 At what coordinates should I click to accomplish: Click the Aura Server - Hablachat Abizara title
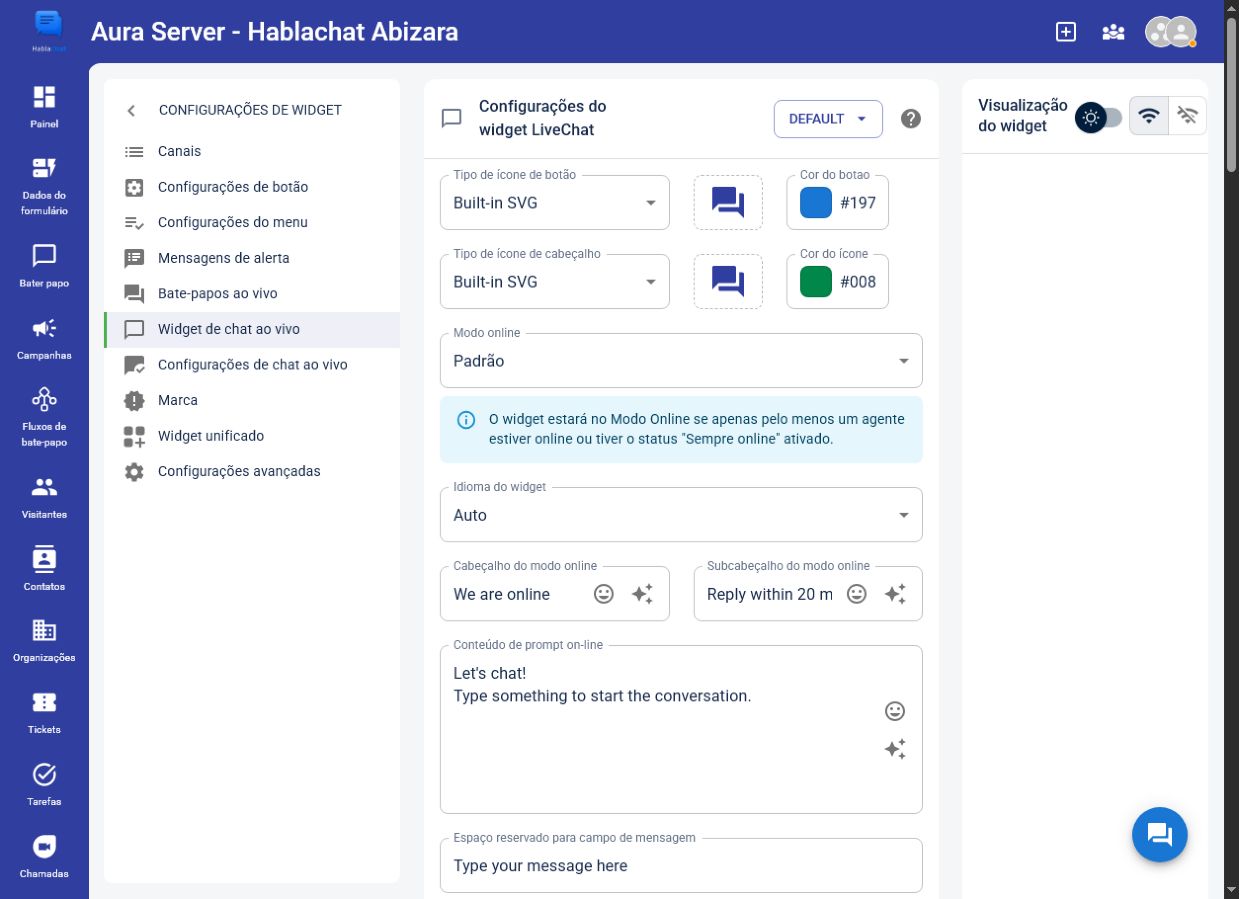[x=274, y=32]
